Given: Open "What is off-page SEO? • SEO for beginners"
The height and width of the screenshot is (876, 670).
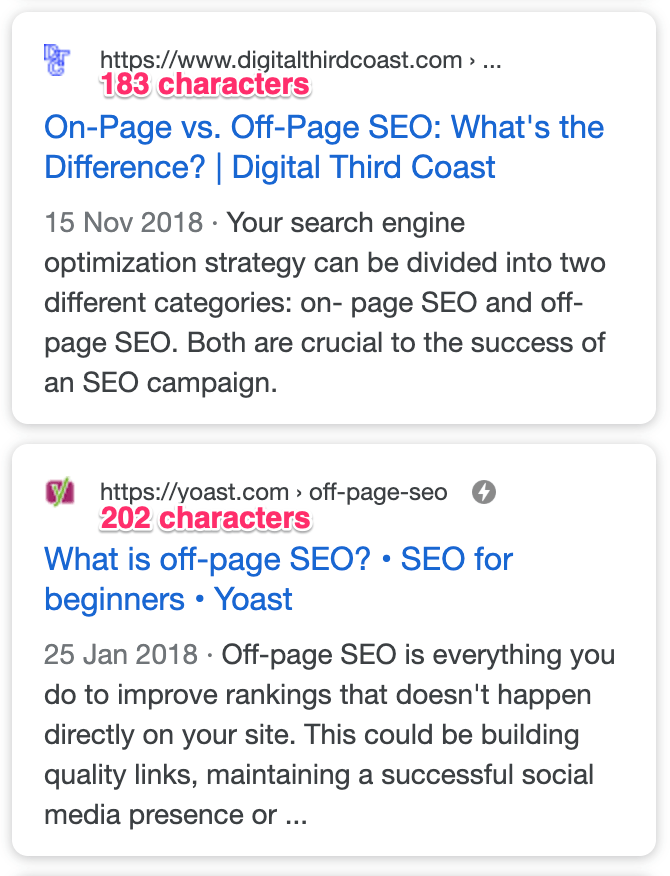Looking at the screenshot, I should click(276, 559).
